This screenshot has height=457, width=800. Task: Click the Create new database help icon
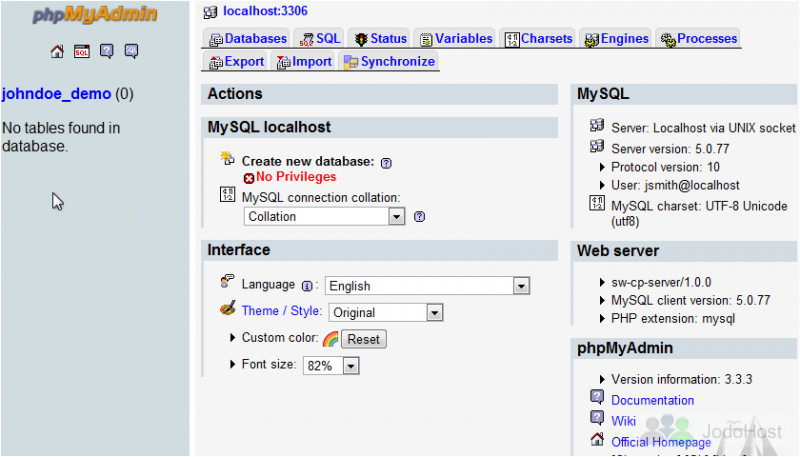386,163
